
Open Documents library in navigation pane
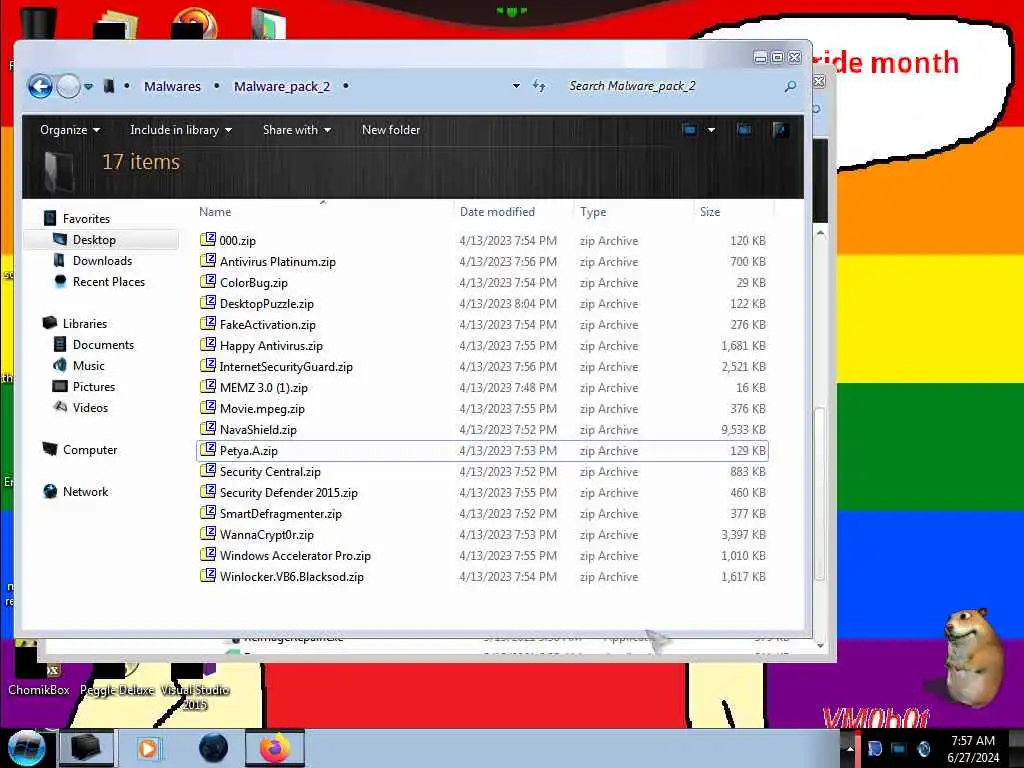(x=103, y=344)
